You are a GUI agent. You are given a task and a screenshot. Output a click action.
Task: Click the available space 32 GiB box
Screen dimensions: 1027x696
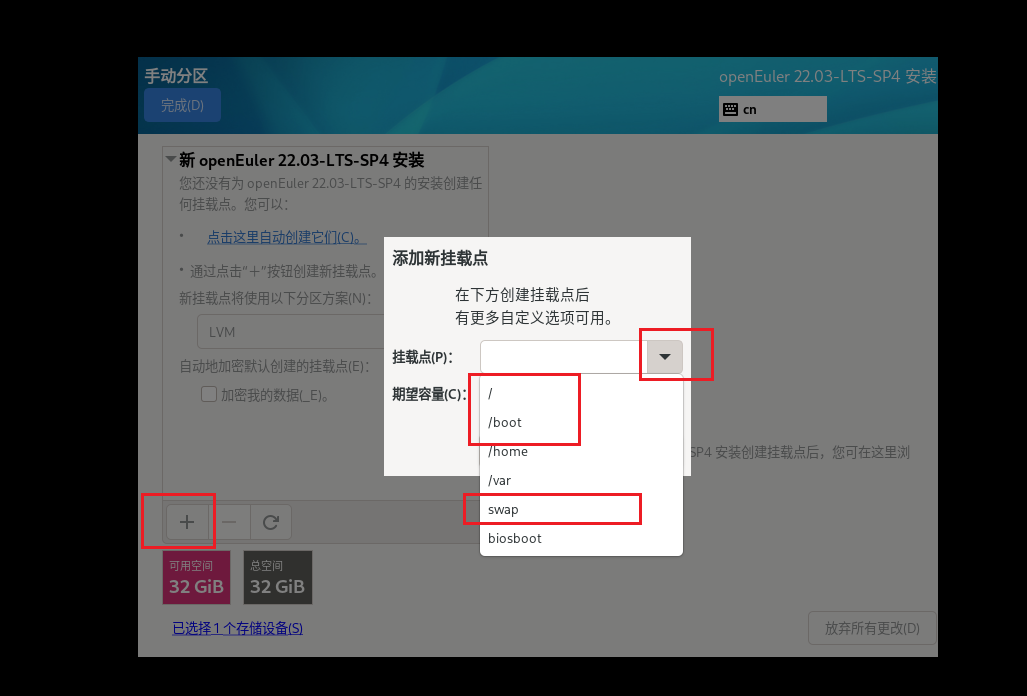click(196, 577)
